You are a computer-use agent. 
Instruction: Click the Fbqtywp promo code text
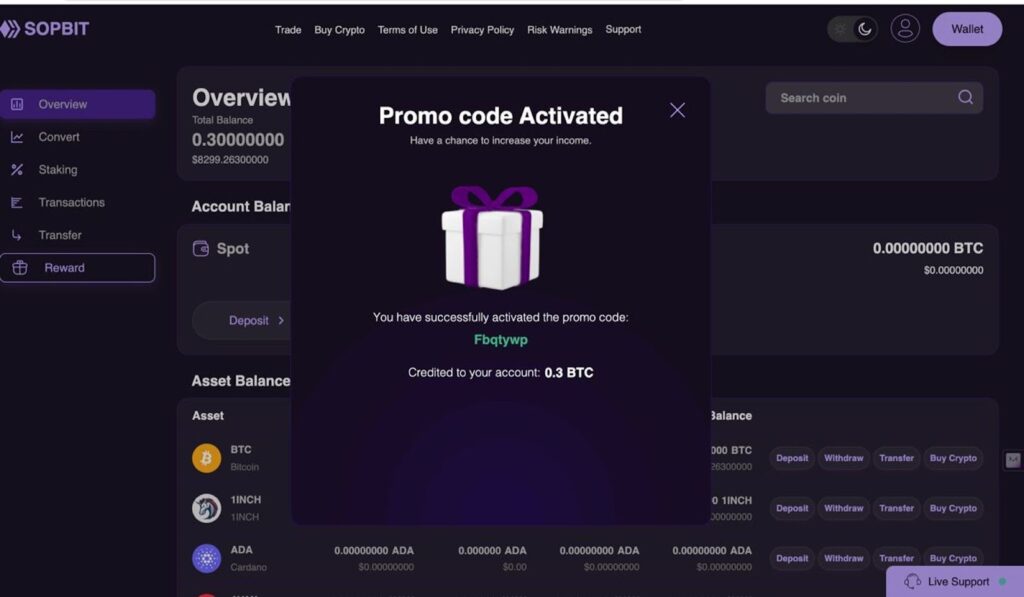[x=499, y=342]
